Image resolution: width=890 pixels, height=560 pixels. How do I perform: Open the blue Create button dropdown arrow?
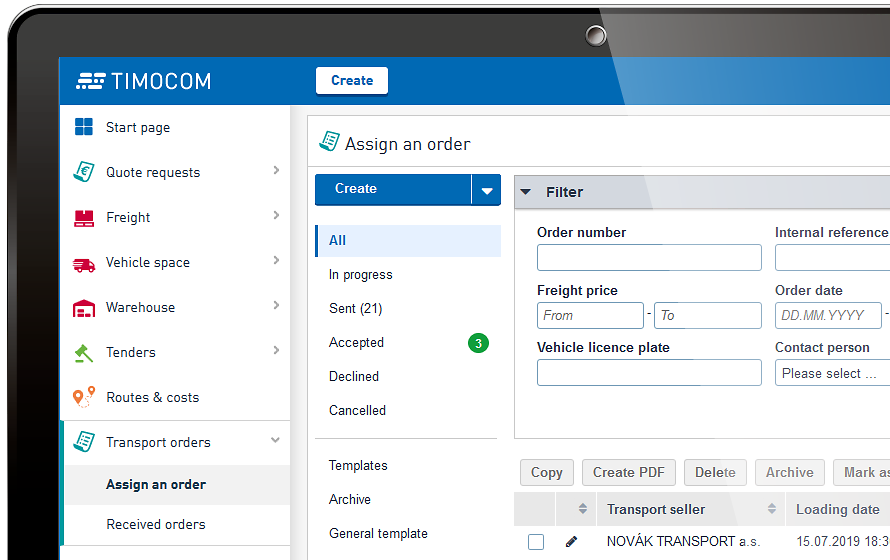point(486,190)
